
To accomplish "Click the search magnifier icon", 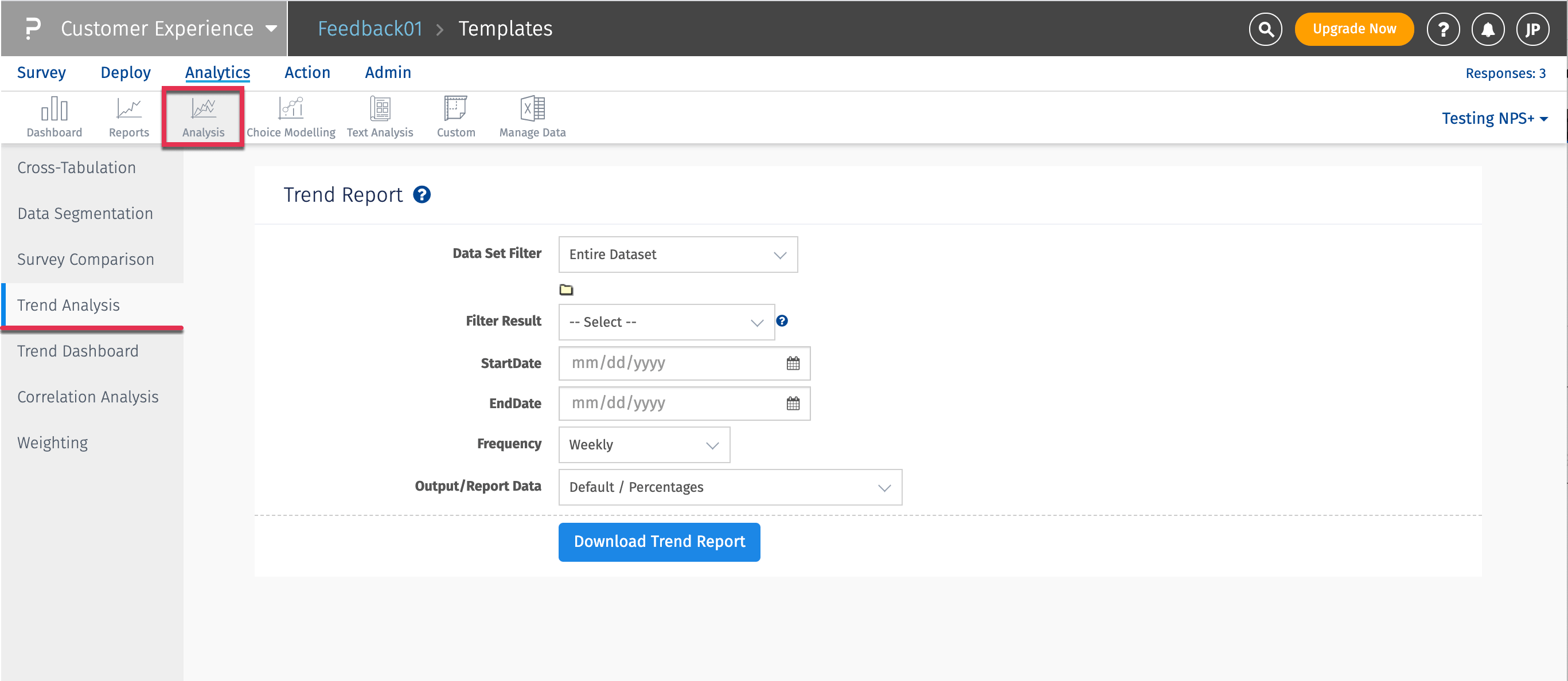I will click(1266, 29).
